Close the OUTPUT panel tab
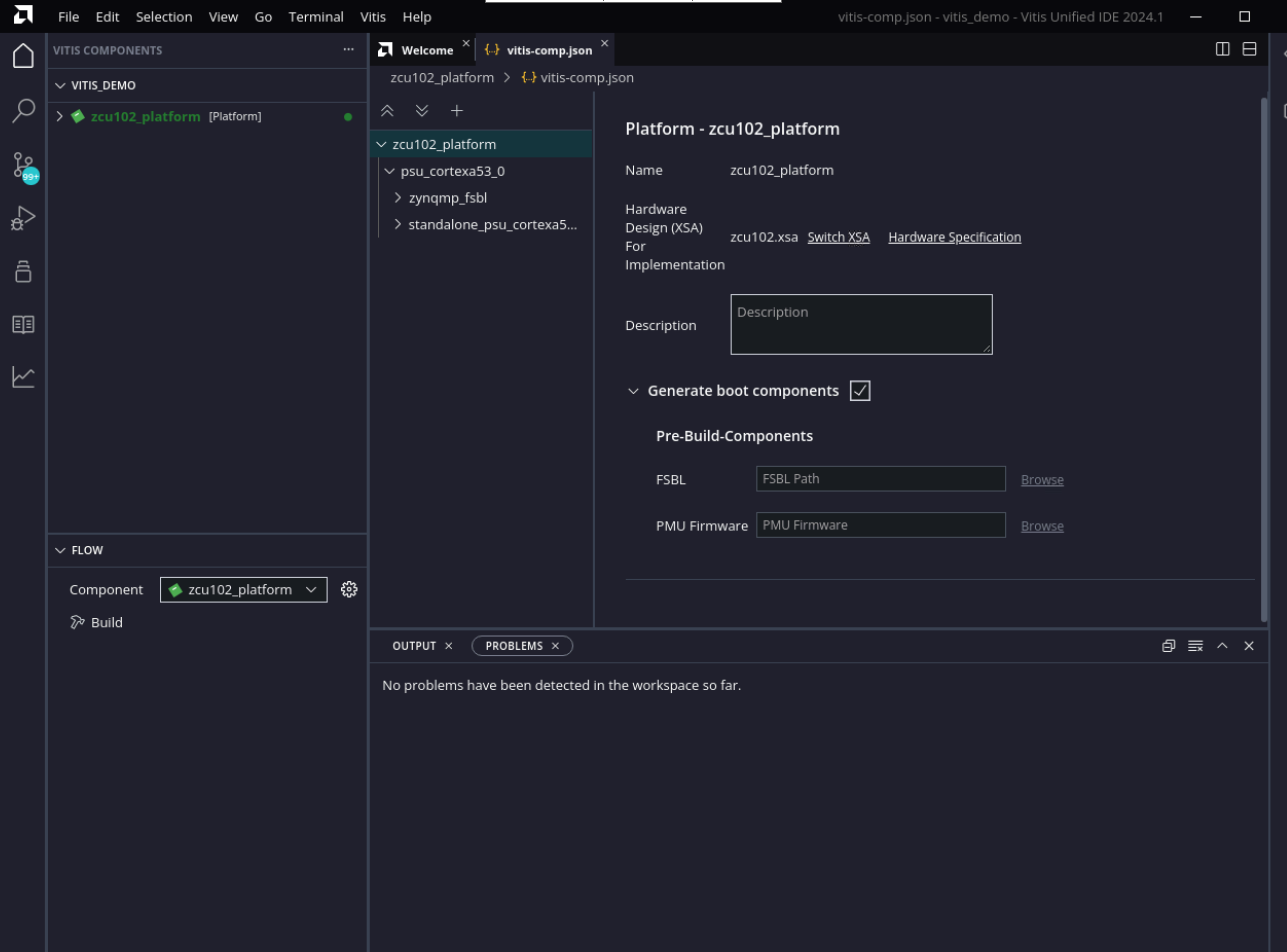Viewport: 1287px width, 952px height. tap(449, 646)
